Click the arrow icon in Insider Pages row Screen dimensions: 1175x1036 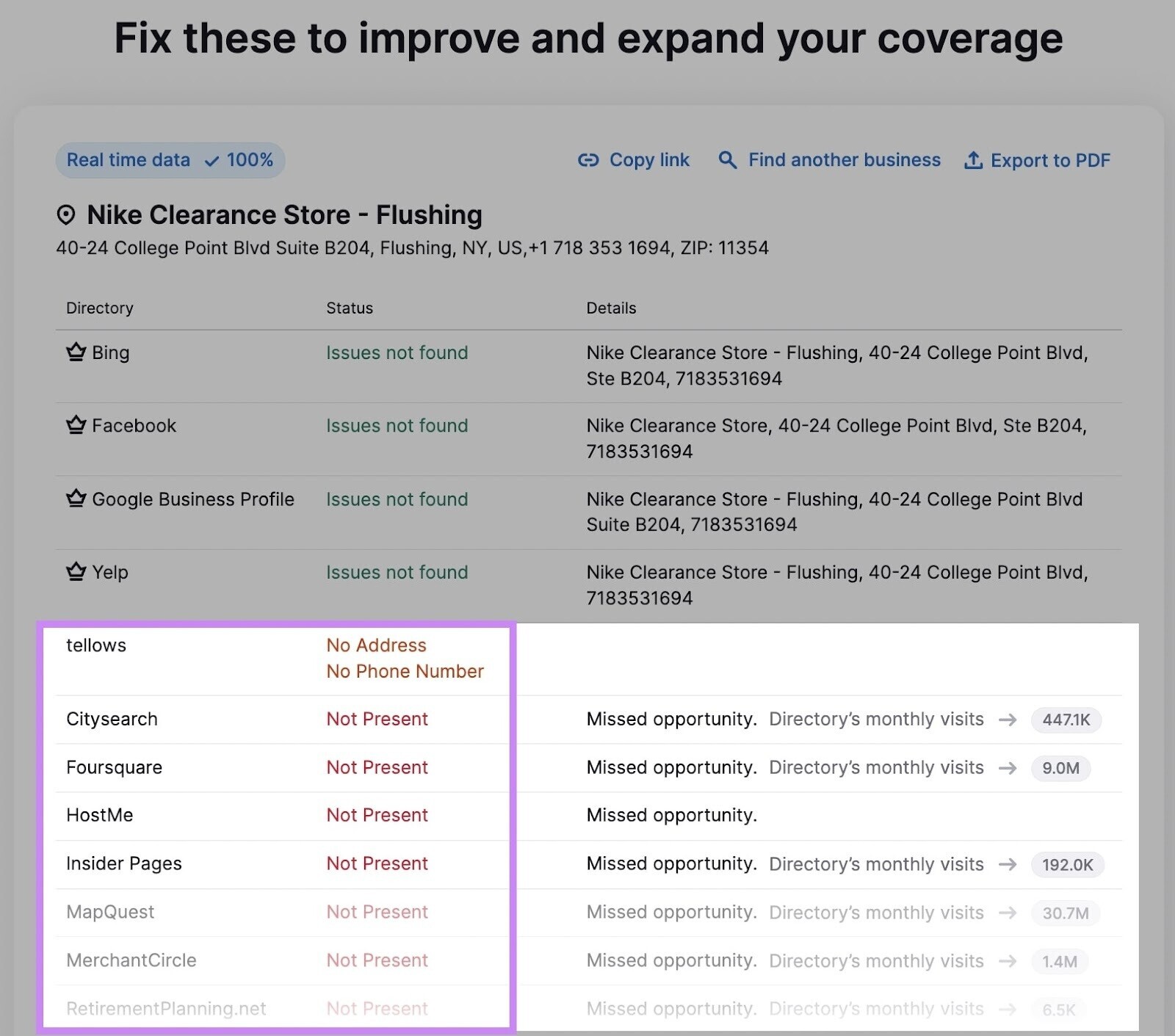[x=1008, y=864]
